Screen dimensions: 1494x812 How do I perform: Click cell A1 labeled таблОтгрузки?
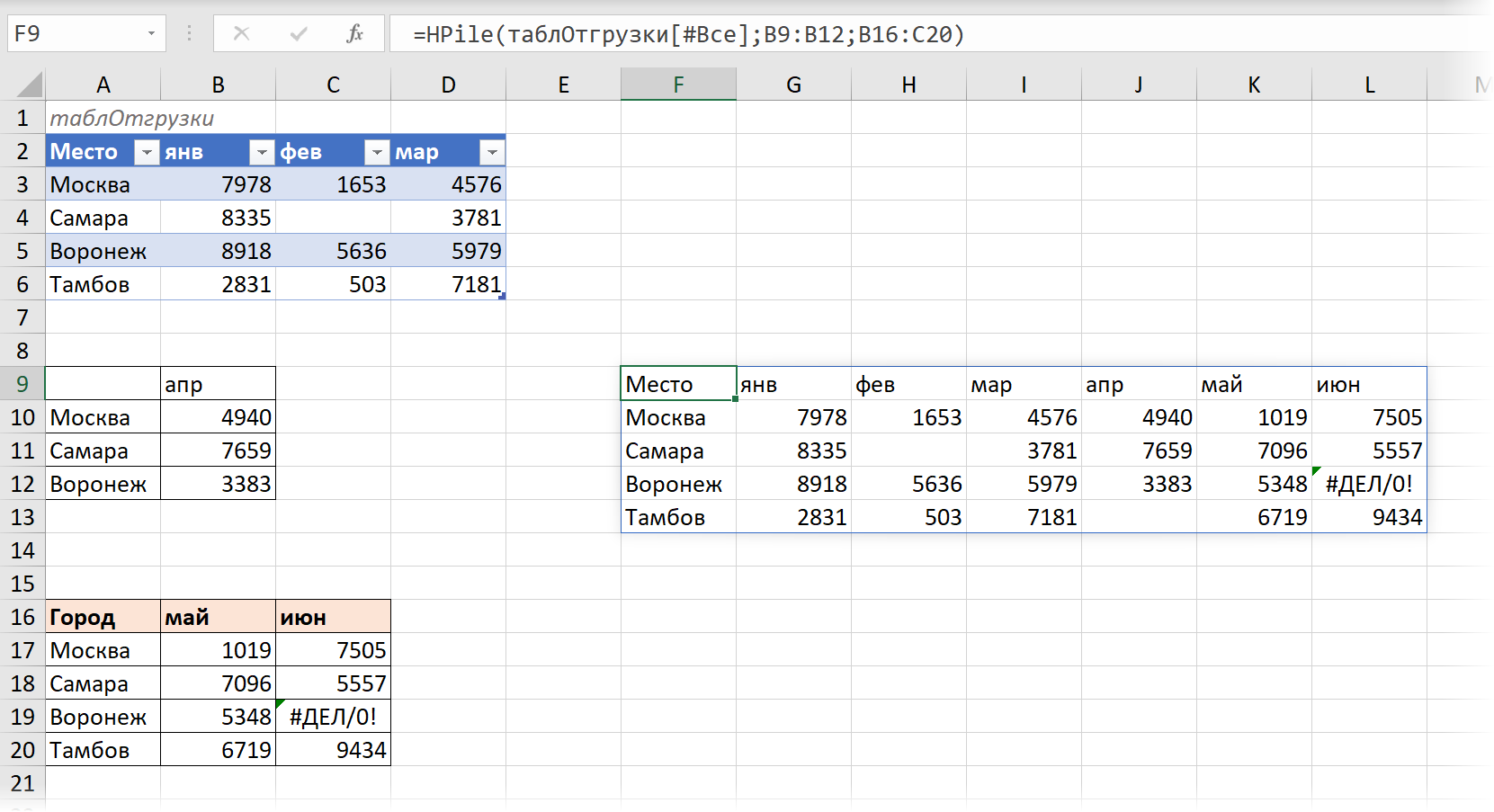(131, 119)
